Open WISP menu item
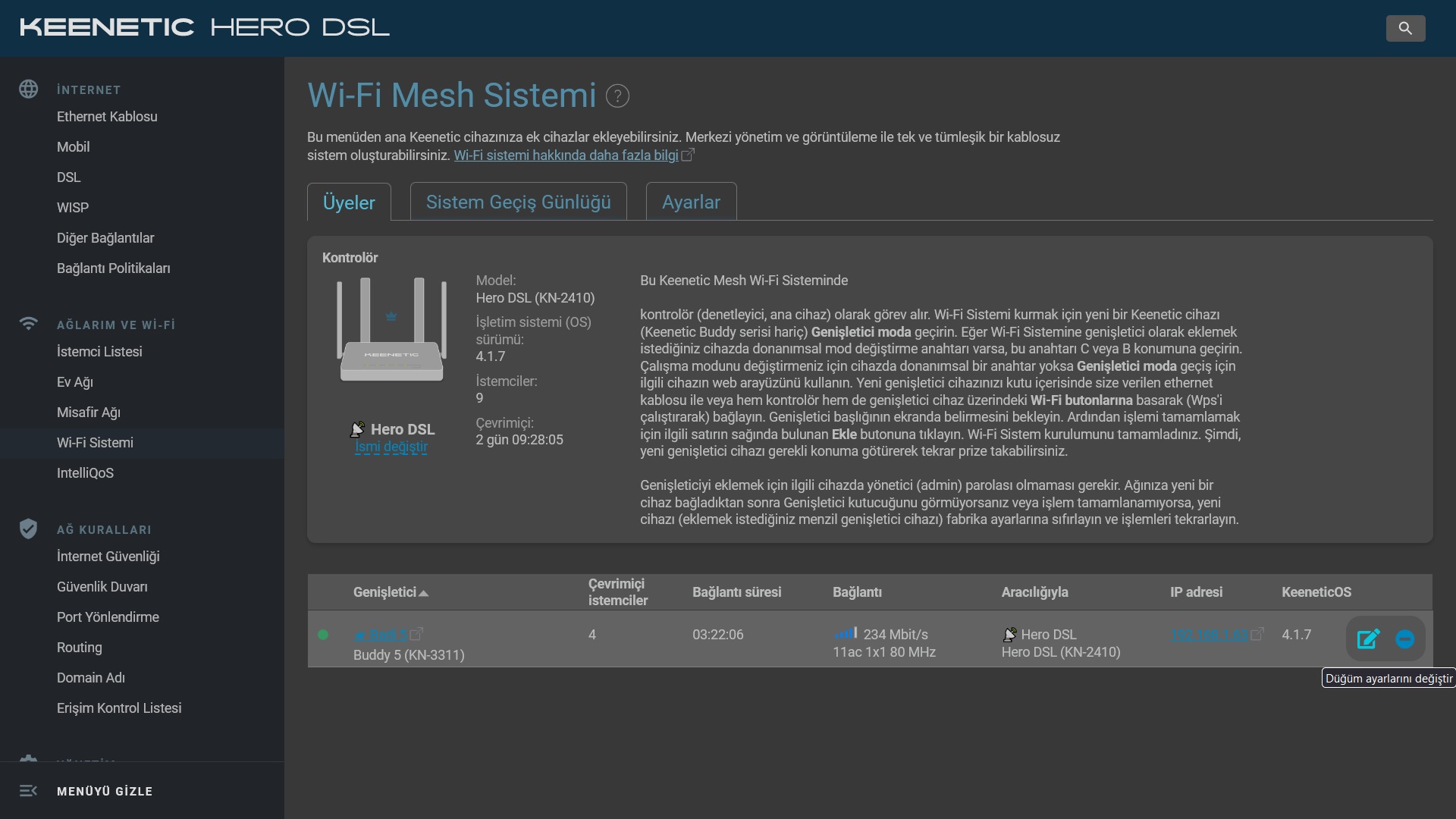Viewport: 1456px width, 819px height. point(73,208)
